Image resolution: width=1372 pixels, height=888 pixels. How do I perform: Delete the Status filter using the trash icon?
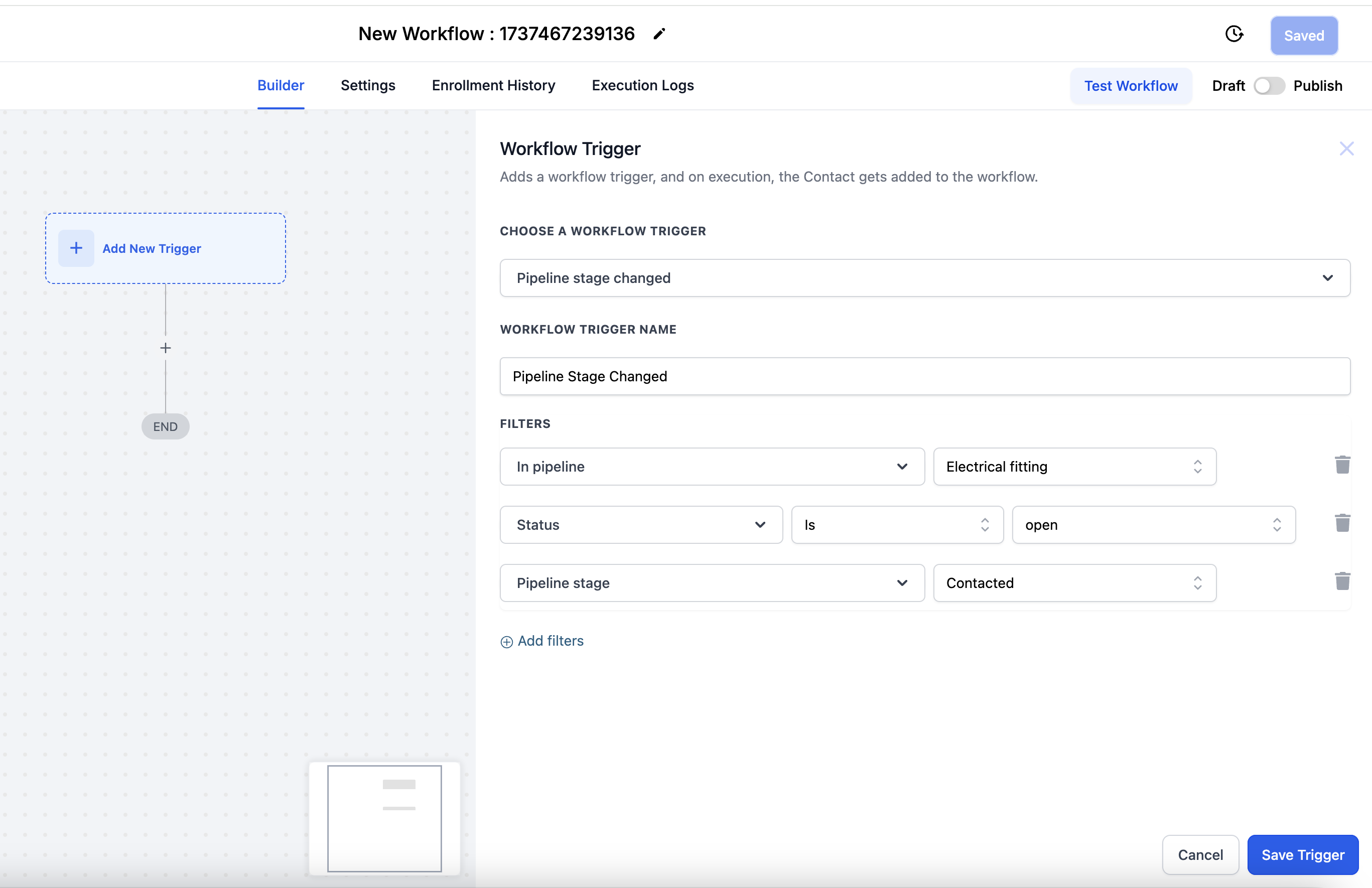pos(1342,523)
